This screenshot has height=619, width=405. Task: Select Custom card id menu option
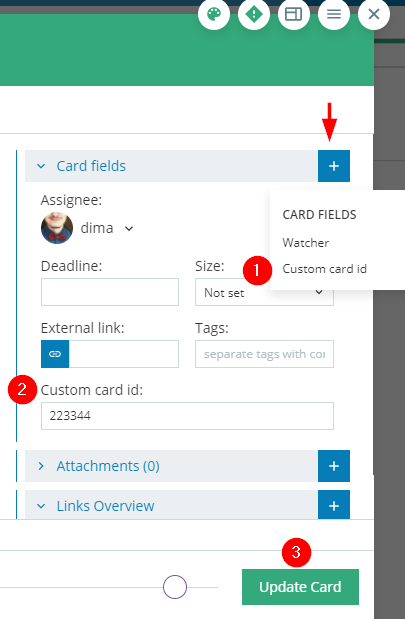[x=324, y=269]
